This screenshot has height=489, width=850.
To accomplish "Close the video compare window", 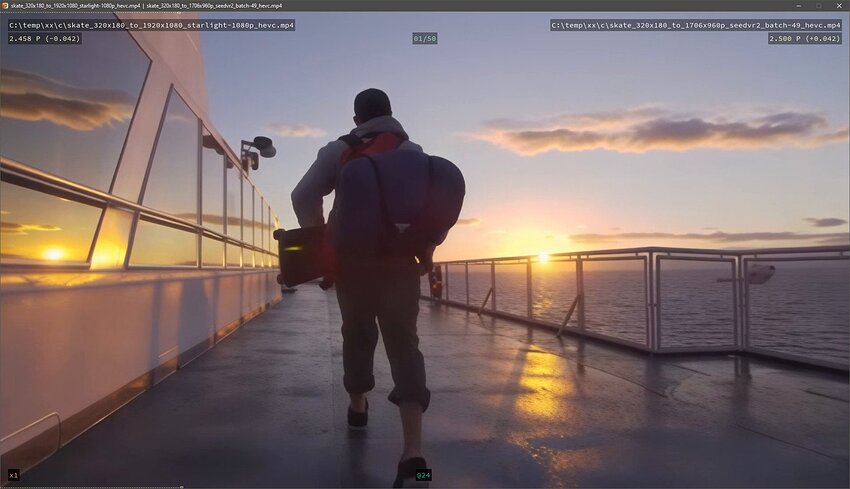I will coord(840,5).
